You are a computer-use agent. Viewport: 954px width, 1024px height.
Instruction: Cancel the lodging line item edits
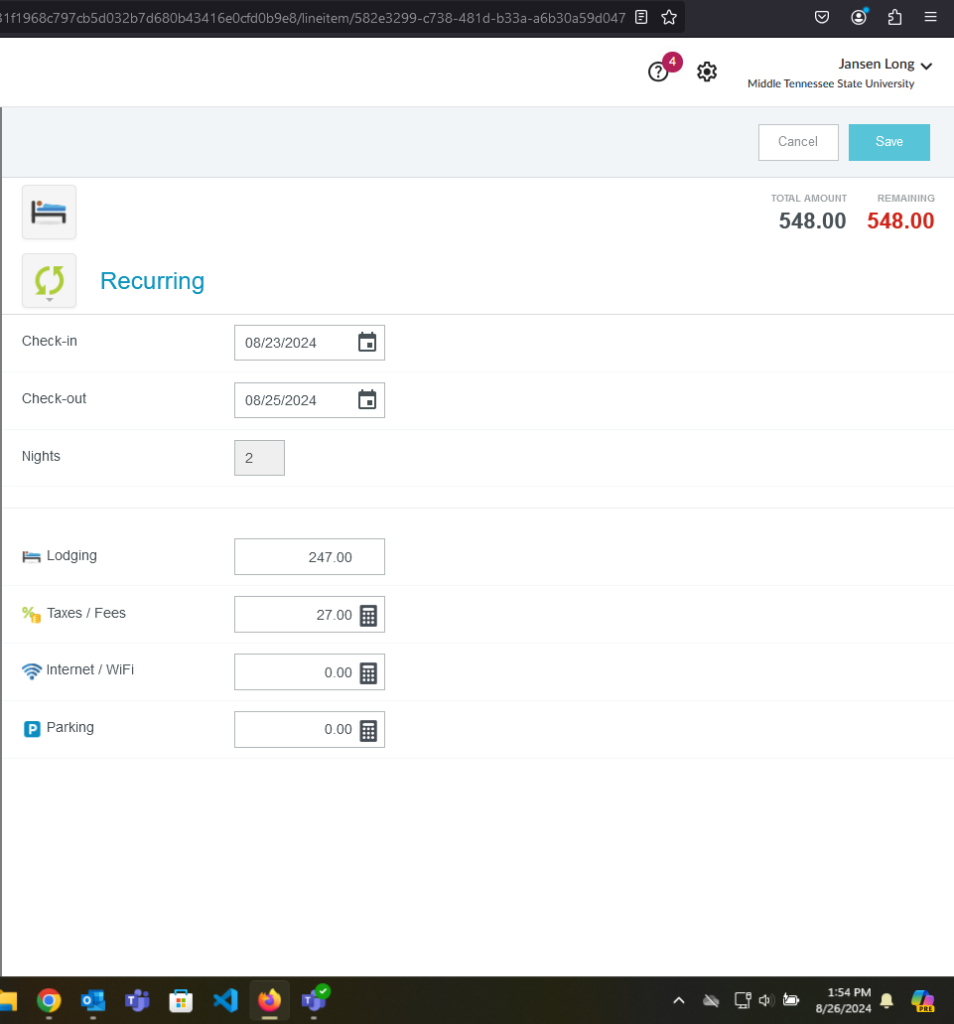click(x=798, y=142)
